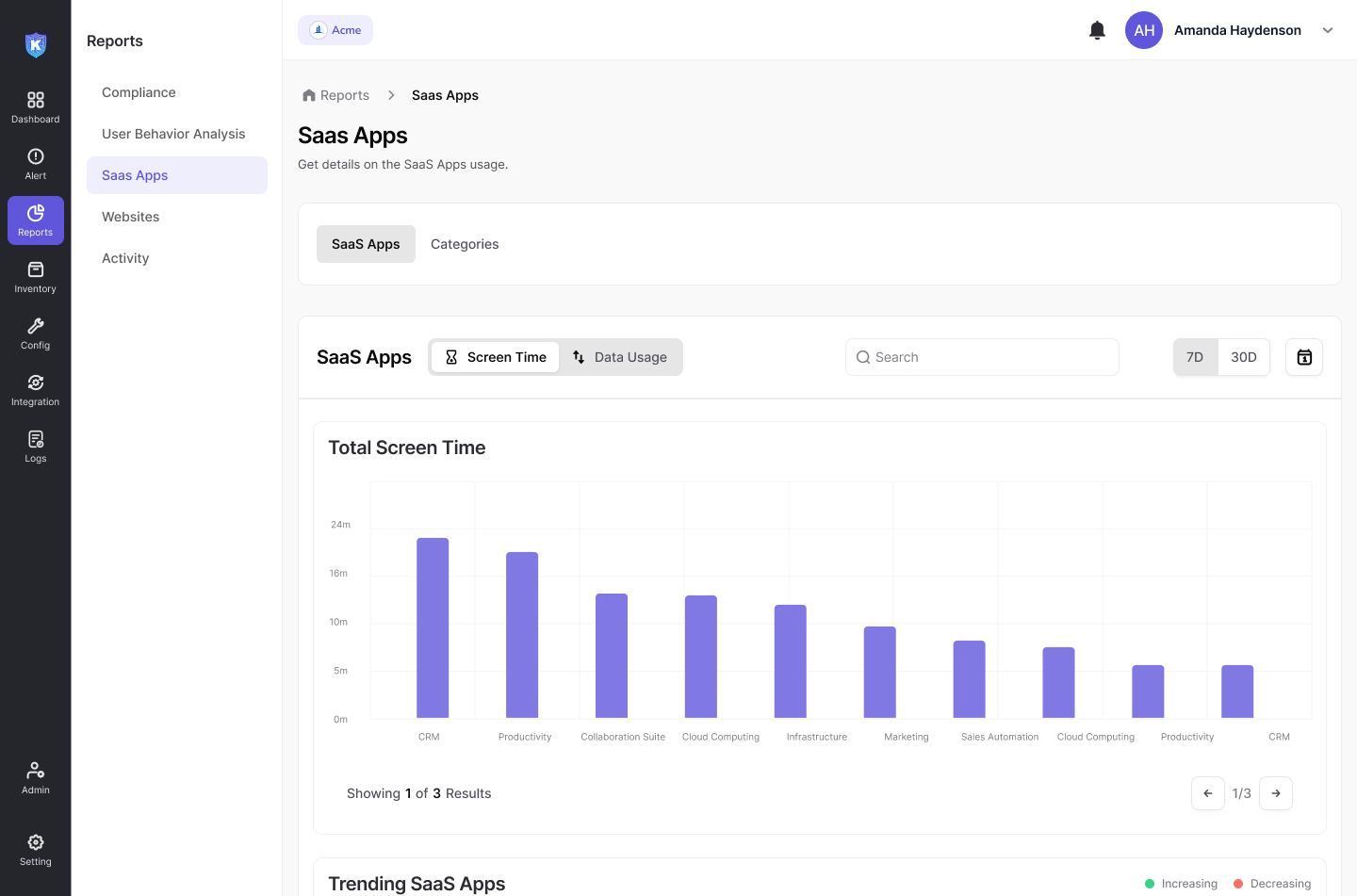Switch to the Categories tab
1357x896 pixels.
(x=465, y=244)
